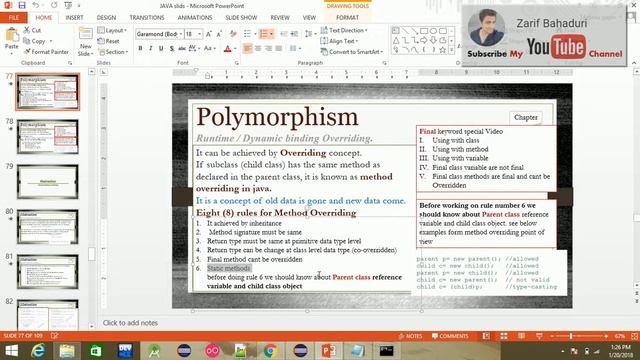
Task: Switch to Slide Sorter view in the status bar
Action: (x=504, y=336)
